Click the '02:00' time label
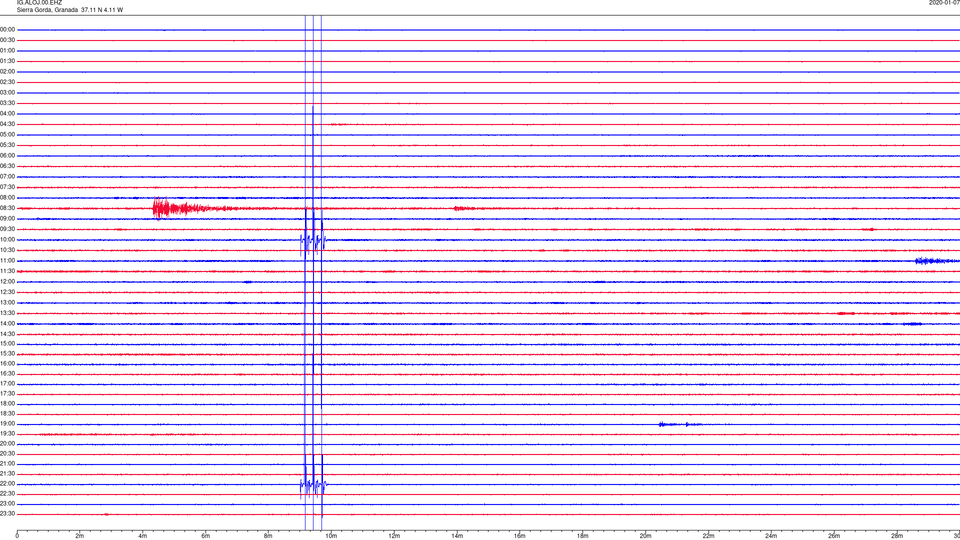This screenshot has height=540, width=960. 7,72
